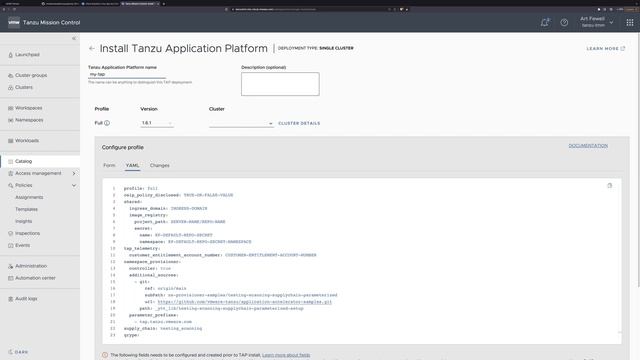
Task: Focus the Tanzu Application Platform name field
Action: tap(127, 74)
